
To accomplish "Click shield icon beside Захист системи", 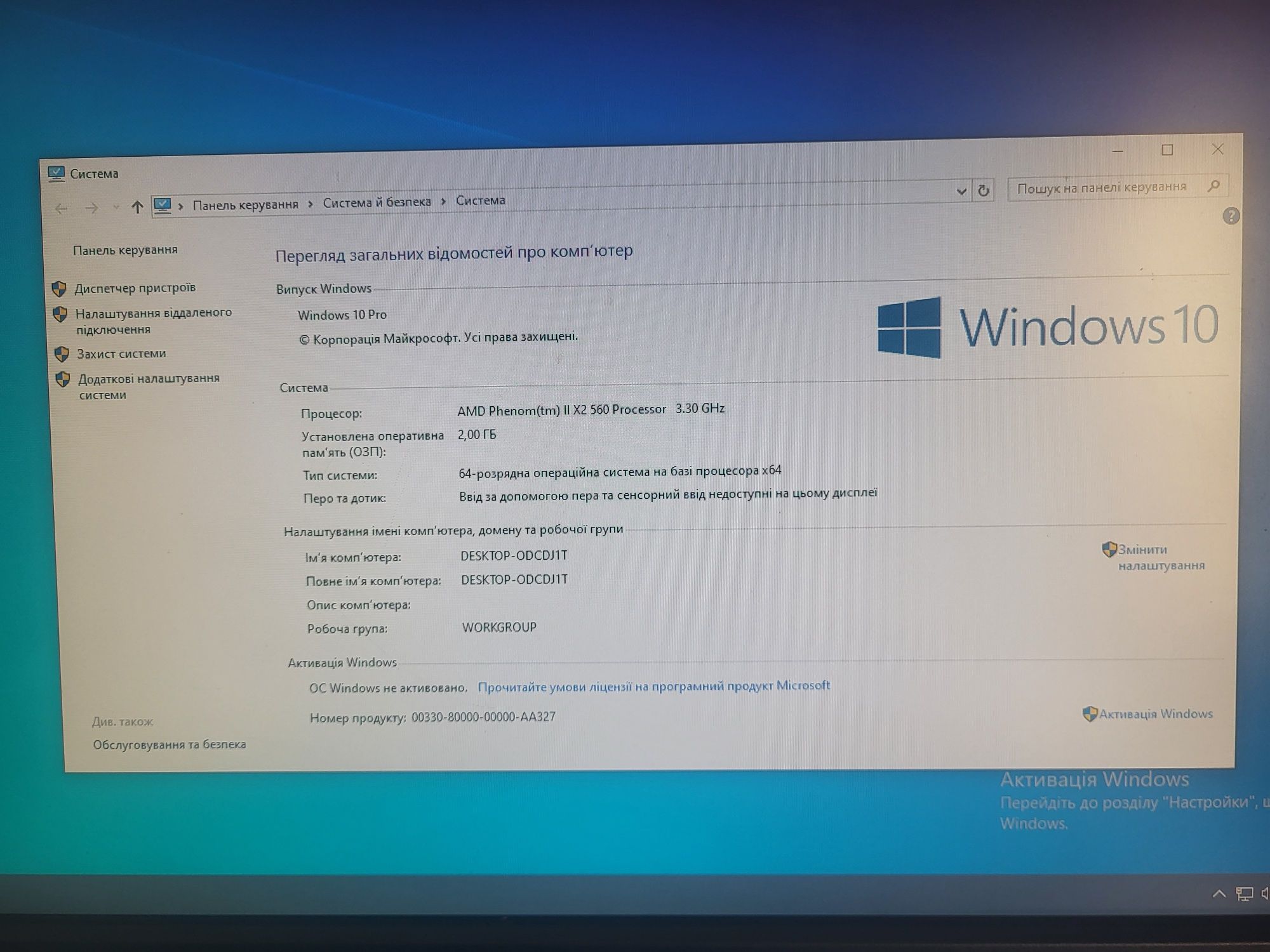I will pos(62,354).
